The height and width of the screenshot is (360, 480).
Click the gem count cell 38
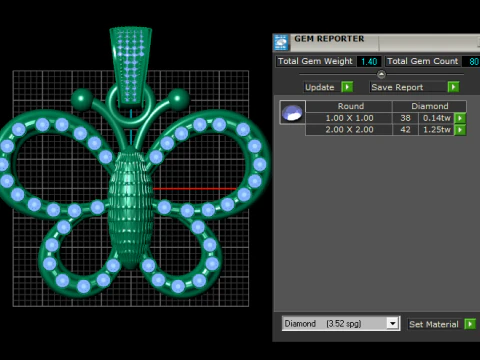405,118
